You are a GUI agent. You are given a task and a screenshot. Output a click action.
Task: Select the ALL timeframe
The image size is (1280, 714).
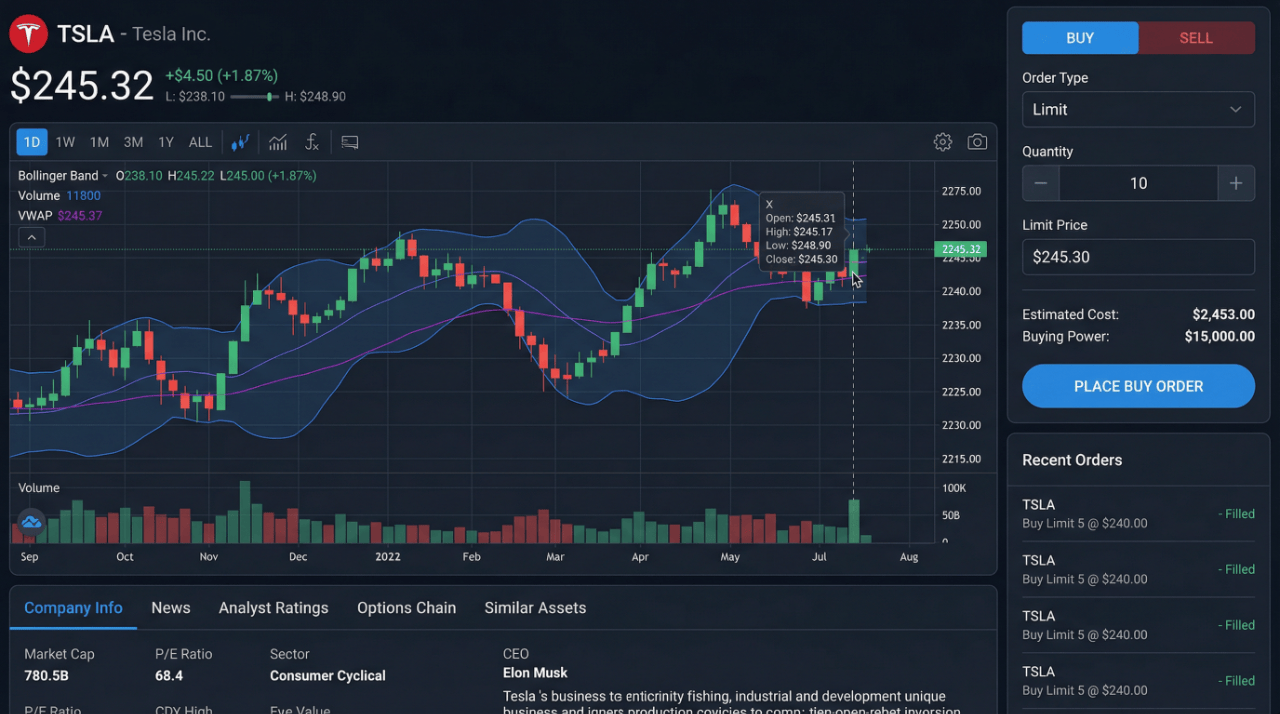pos(200,142)
